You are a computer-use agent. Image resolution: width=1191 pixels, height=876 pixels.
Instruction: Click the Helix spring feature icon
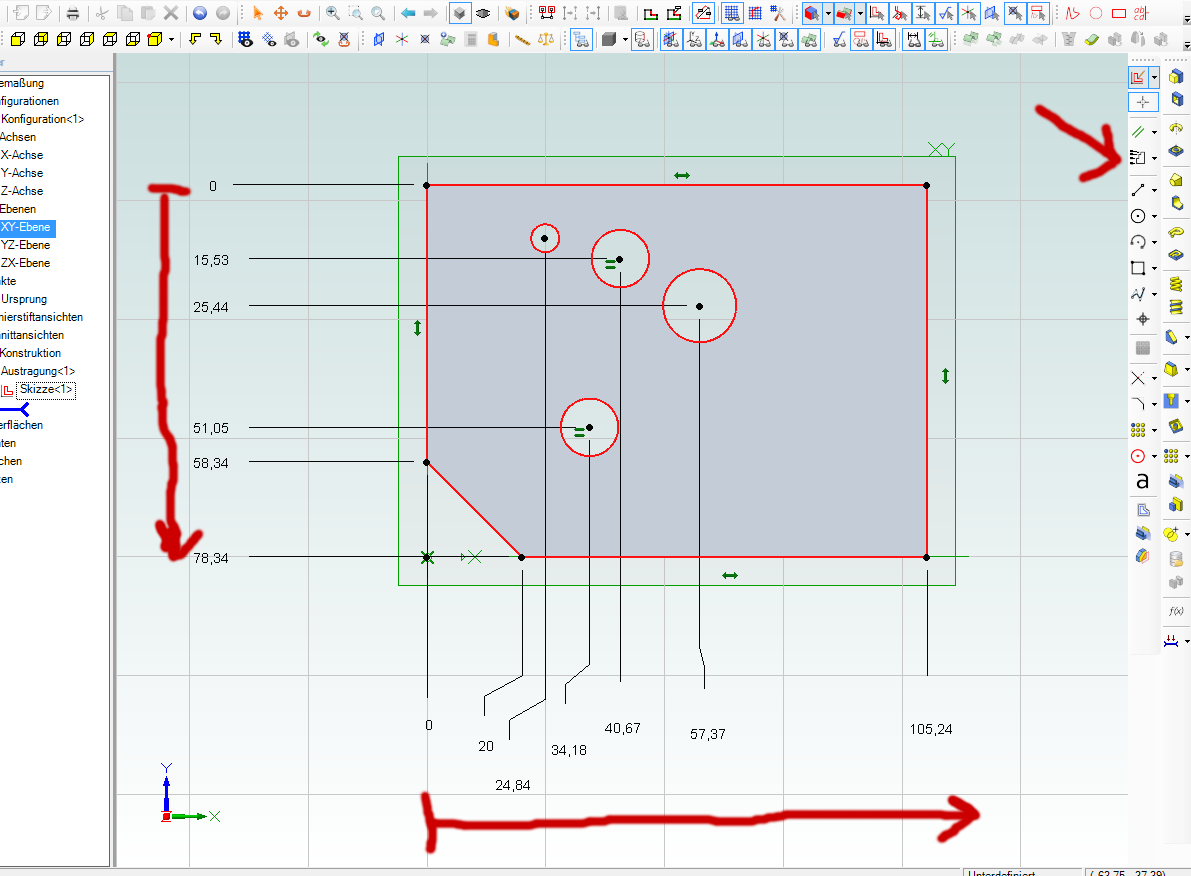point(1176,284)
